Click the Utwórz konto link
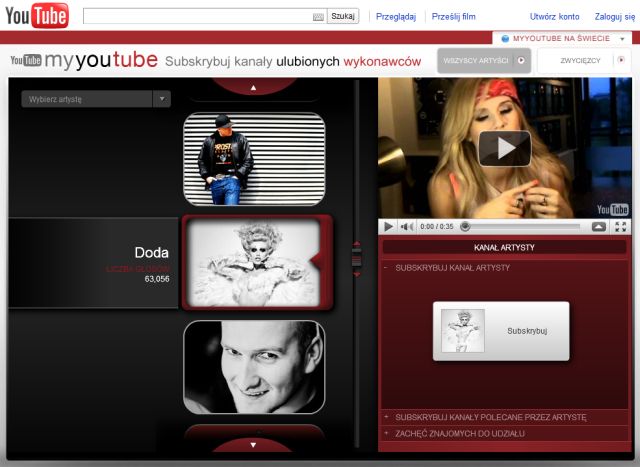 pyautogui.click(x=554, y=17)
